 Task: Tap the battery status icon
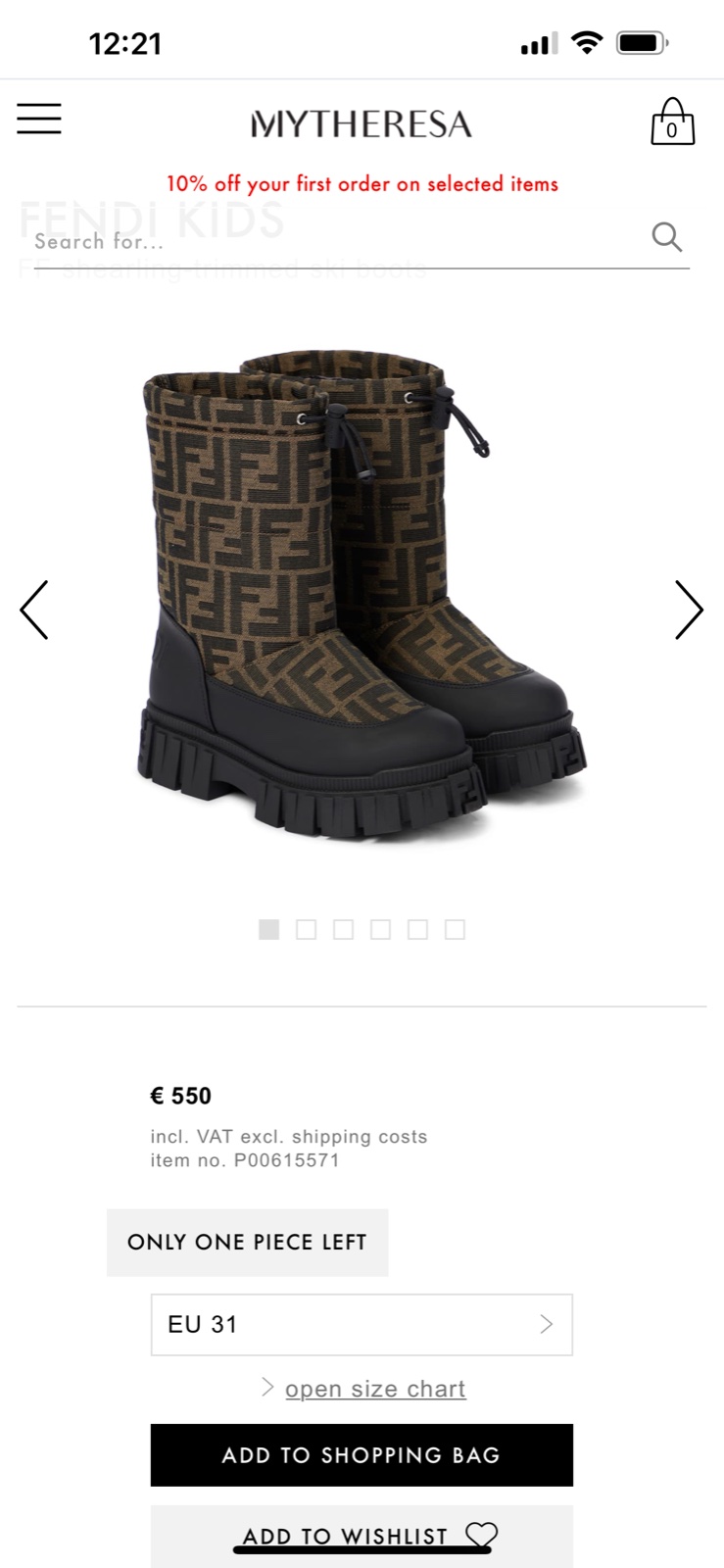[642, 43]
